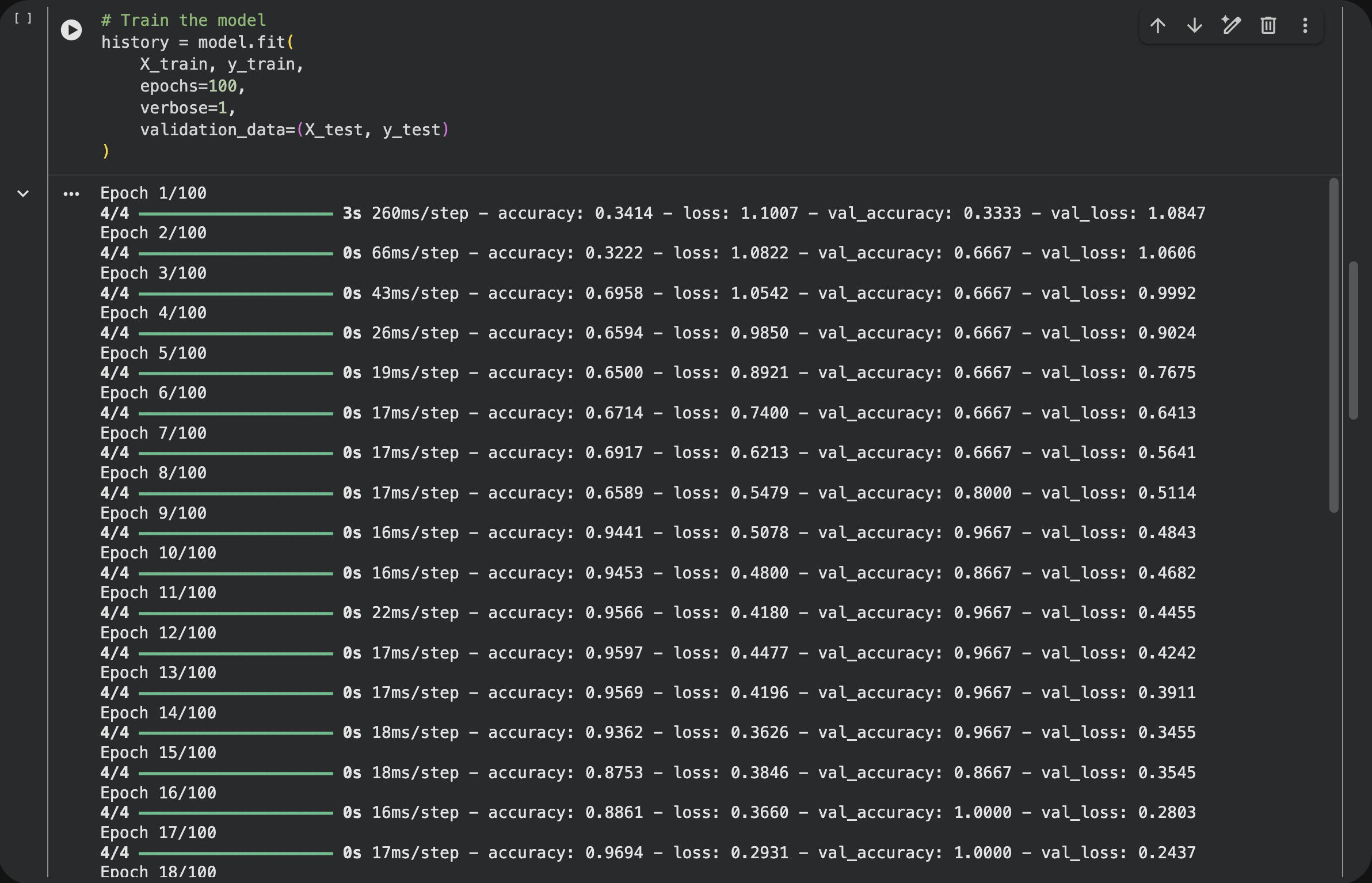Click Epoch 1 progress bar

[236, 214]
